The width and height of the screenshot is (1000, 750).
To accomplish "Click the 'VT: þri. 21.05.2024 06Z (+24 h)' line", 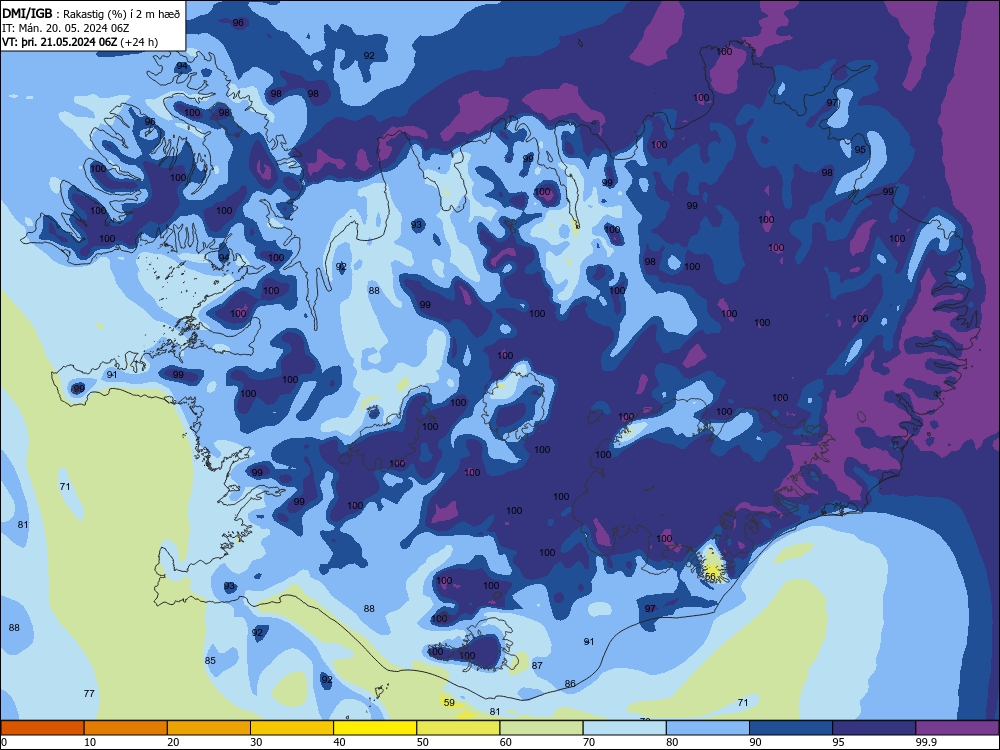I will click(80, 42).
